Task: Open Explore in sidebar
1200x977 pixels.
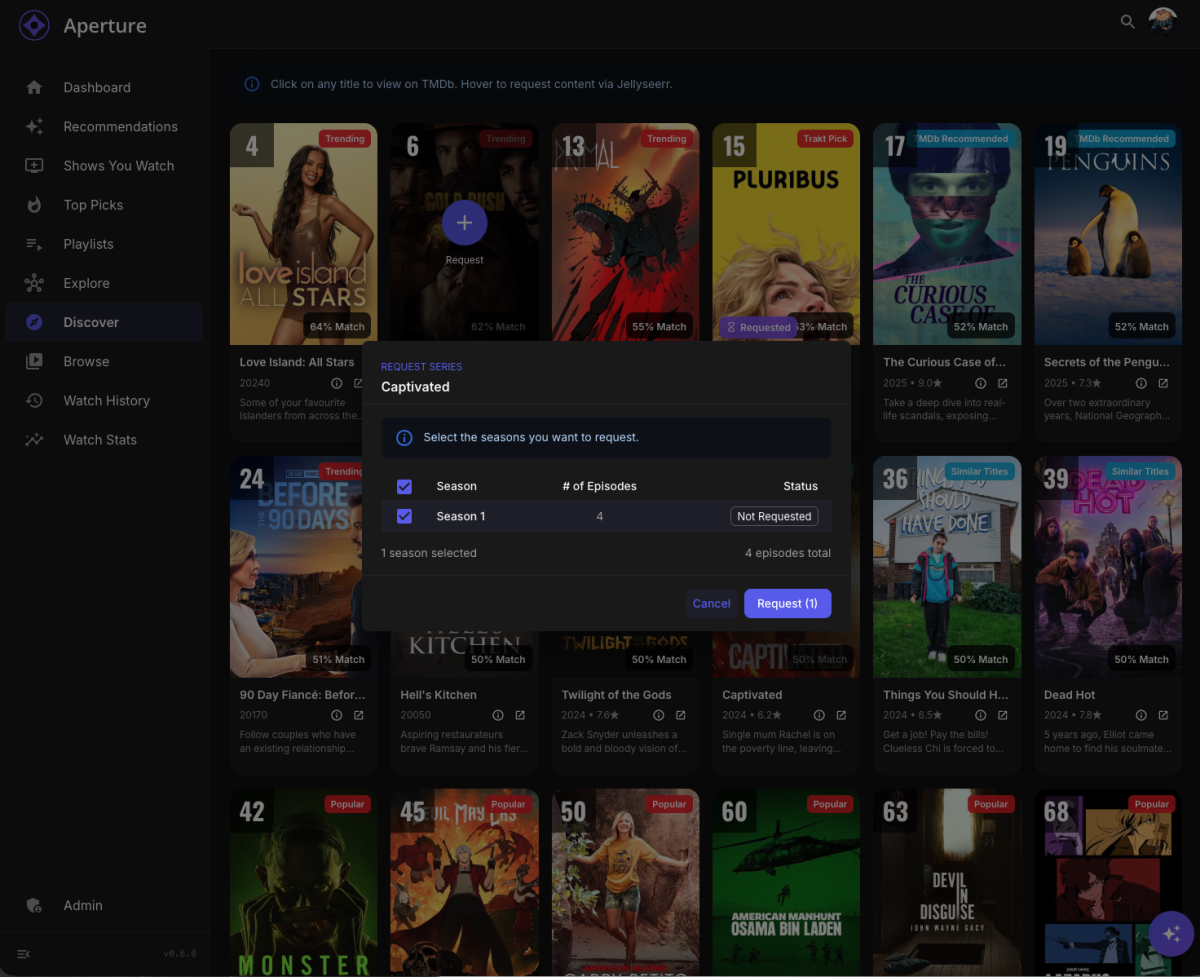Action: point(104,283)
